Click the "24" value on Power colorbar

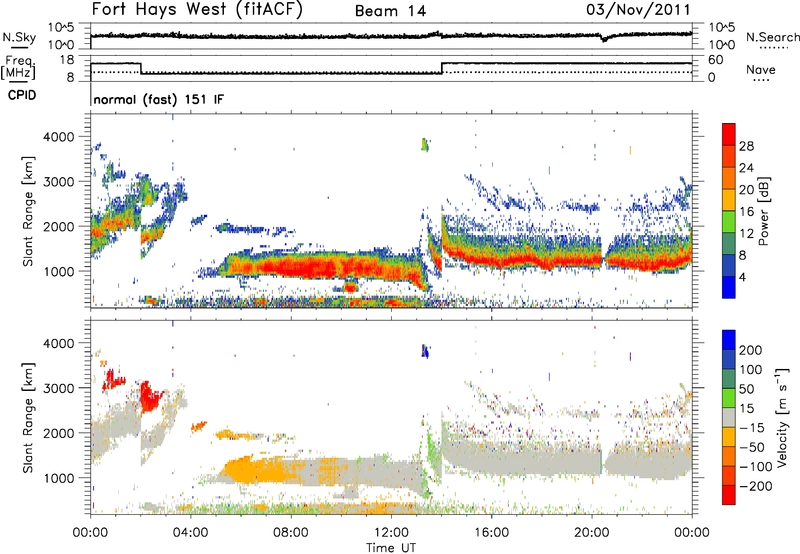point(746,168)
